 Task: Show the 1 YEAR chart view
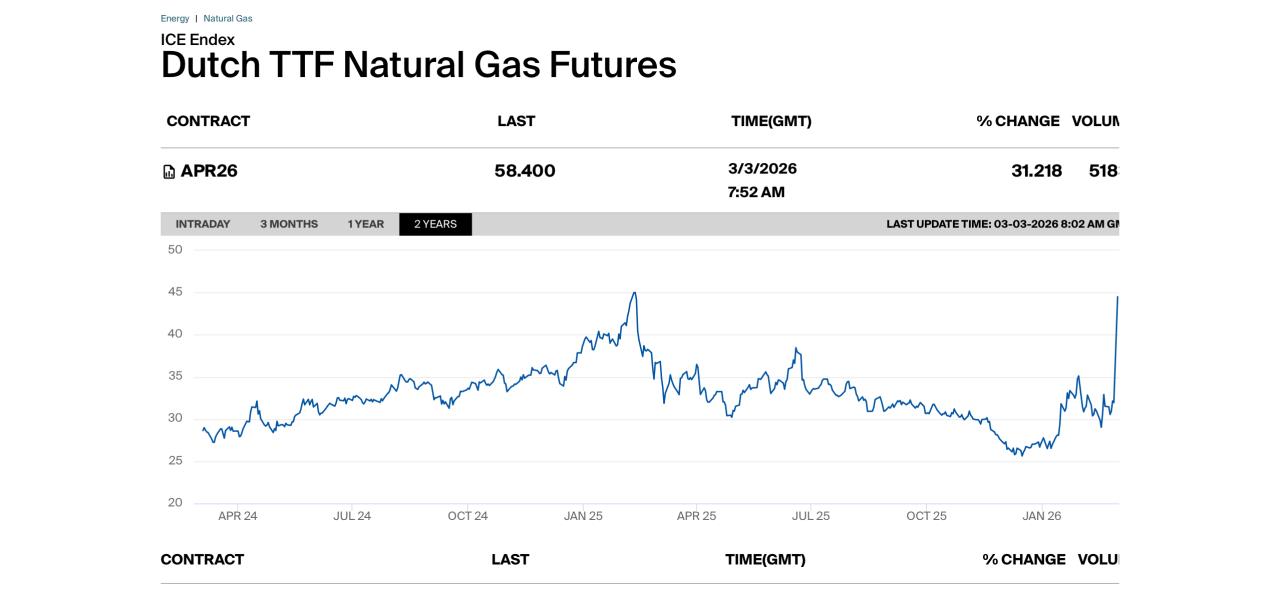(x=366, y=224)
